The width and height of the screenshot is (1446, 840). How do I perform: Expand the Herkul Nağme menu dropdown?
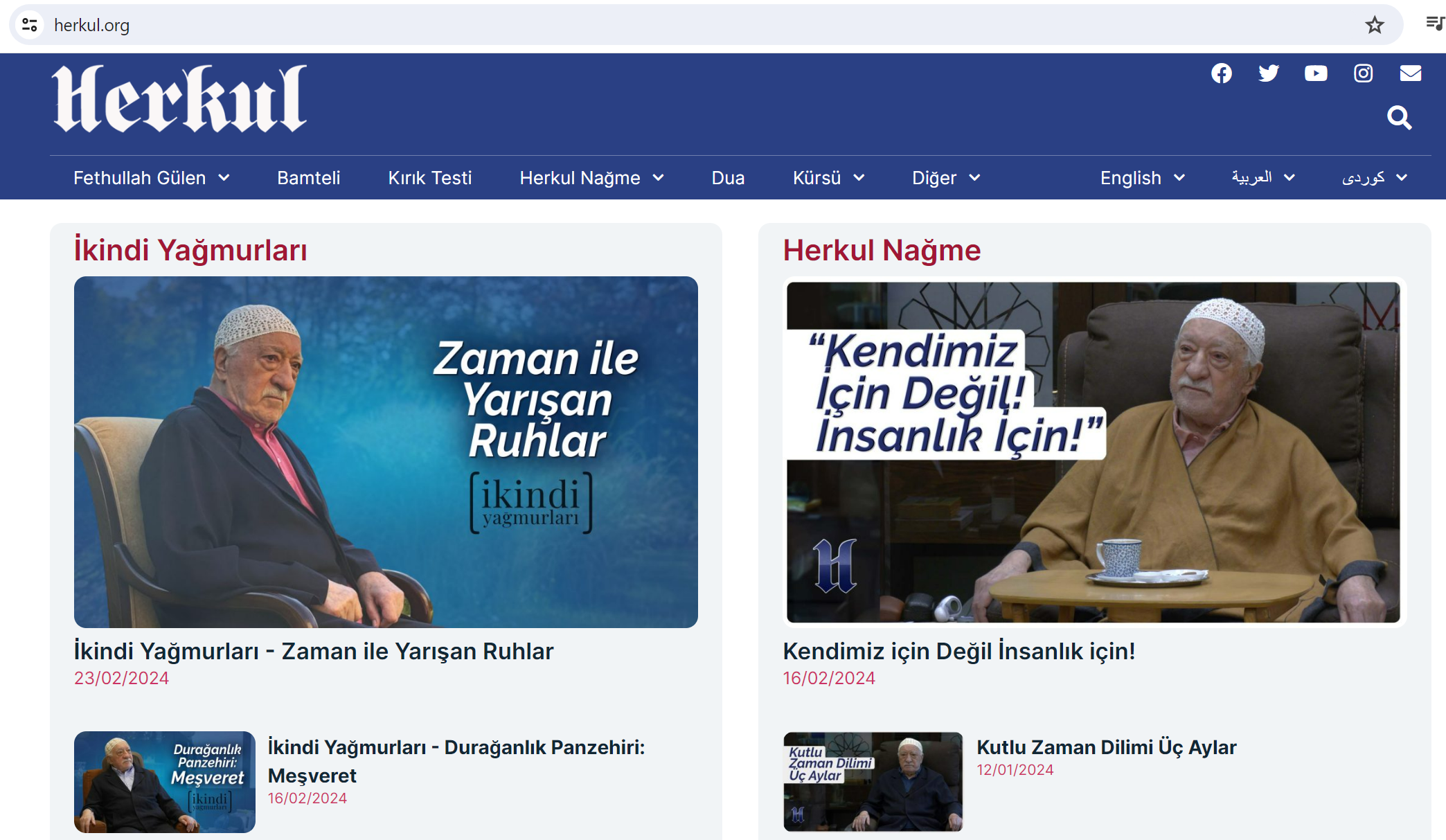(x=591, y=178)
